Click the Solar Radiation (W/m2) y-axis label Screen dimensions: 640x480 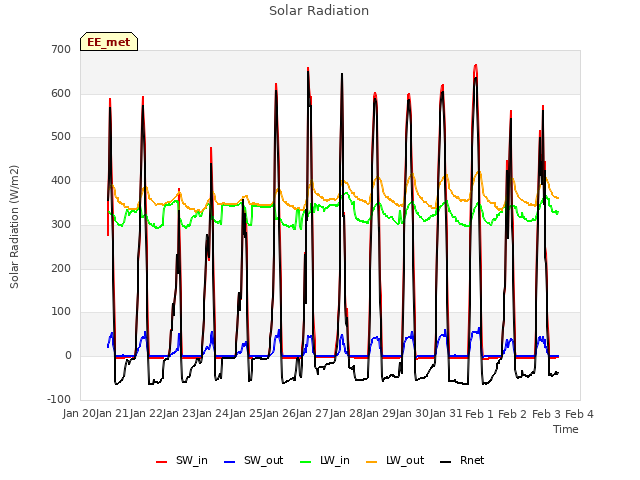click(x=14, y=227)
